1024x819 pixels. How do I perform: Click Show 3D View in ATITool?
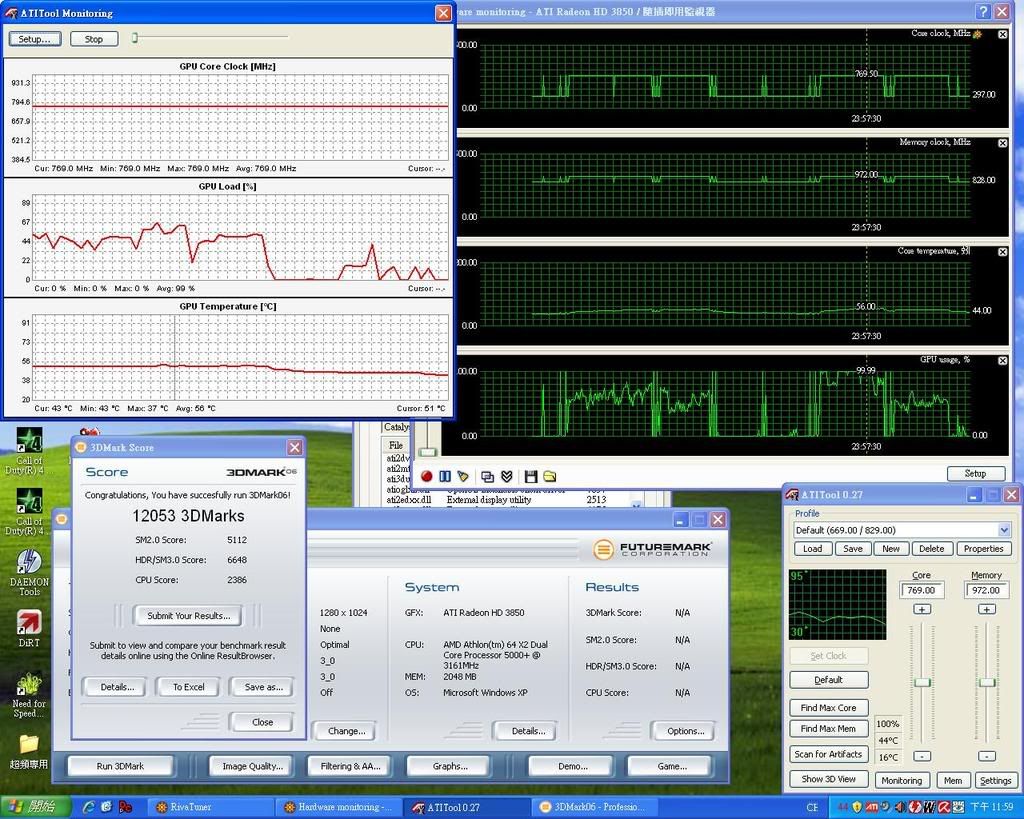pos(828,779)
